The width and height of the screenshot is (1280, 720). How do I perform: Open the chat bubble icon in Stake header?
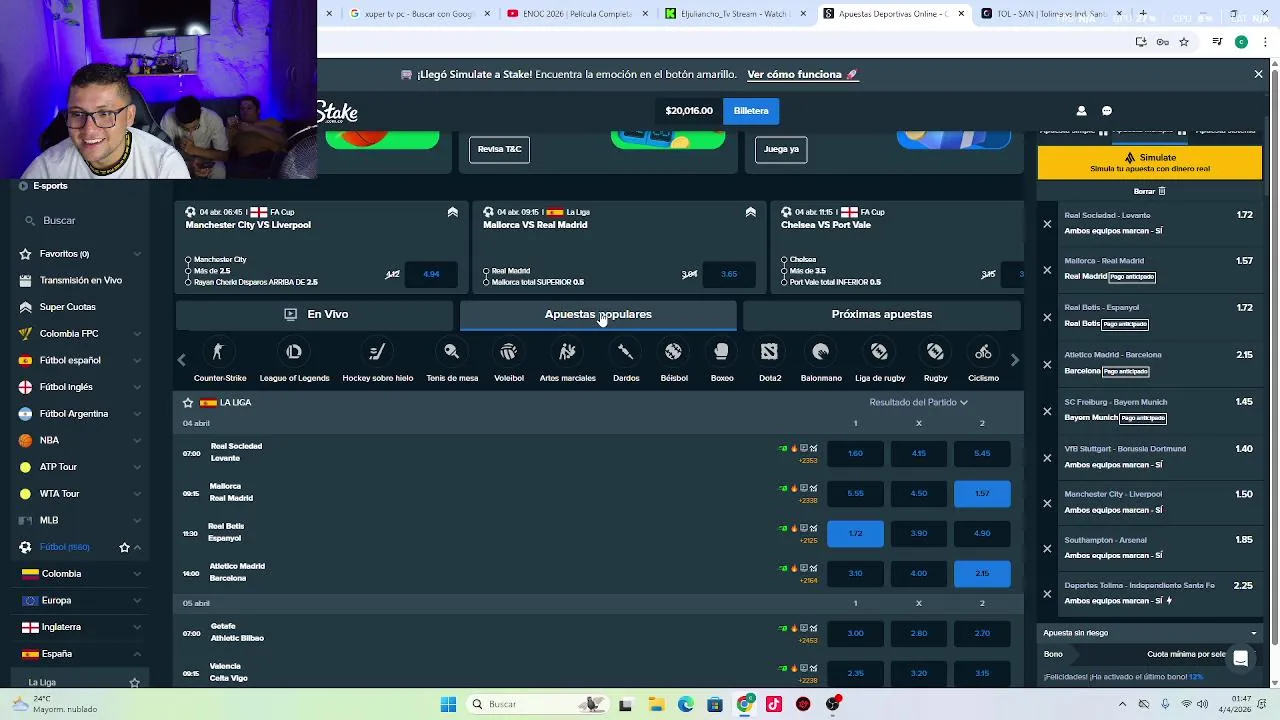click(x=1107, y=111)
